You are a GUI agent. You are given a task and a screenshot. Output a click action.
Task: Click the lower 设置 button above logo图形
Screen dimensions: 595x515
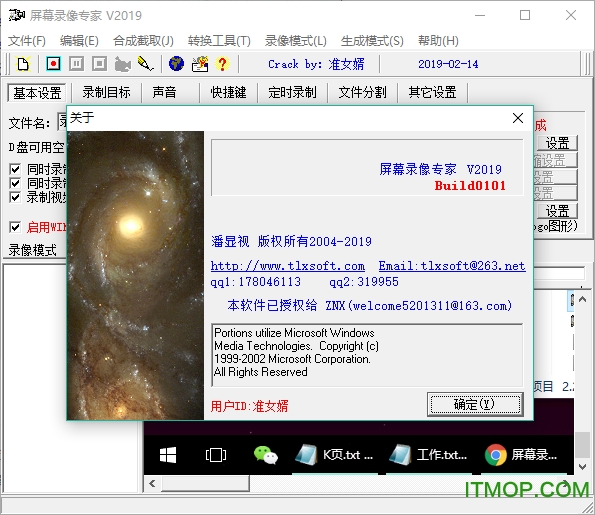pos(557,211)
